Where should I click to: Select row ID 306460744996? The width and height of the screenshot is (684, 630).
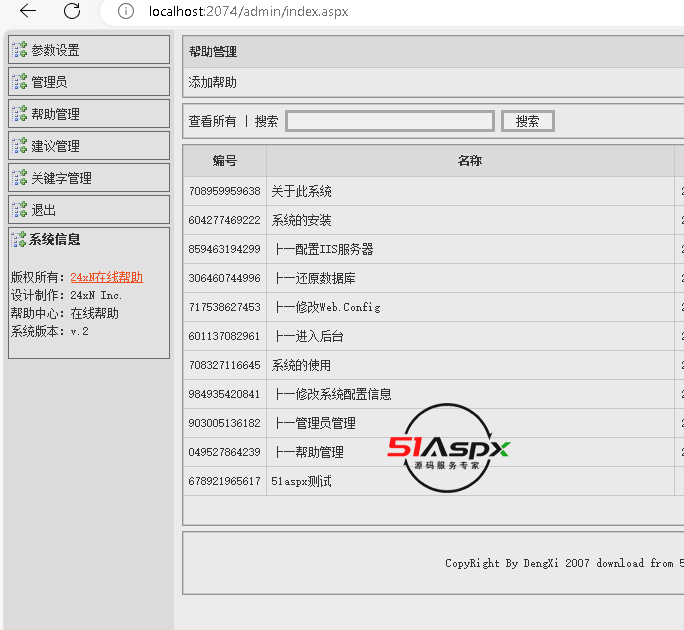click(x=225, y=278)
